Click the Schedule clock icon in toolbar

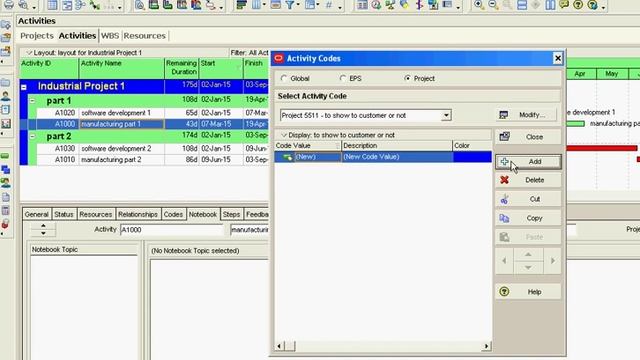(x=376, y=5)
